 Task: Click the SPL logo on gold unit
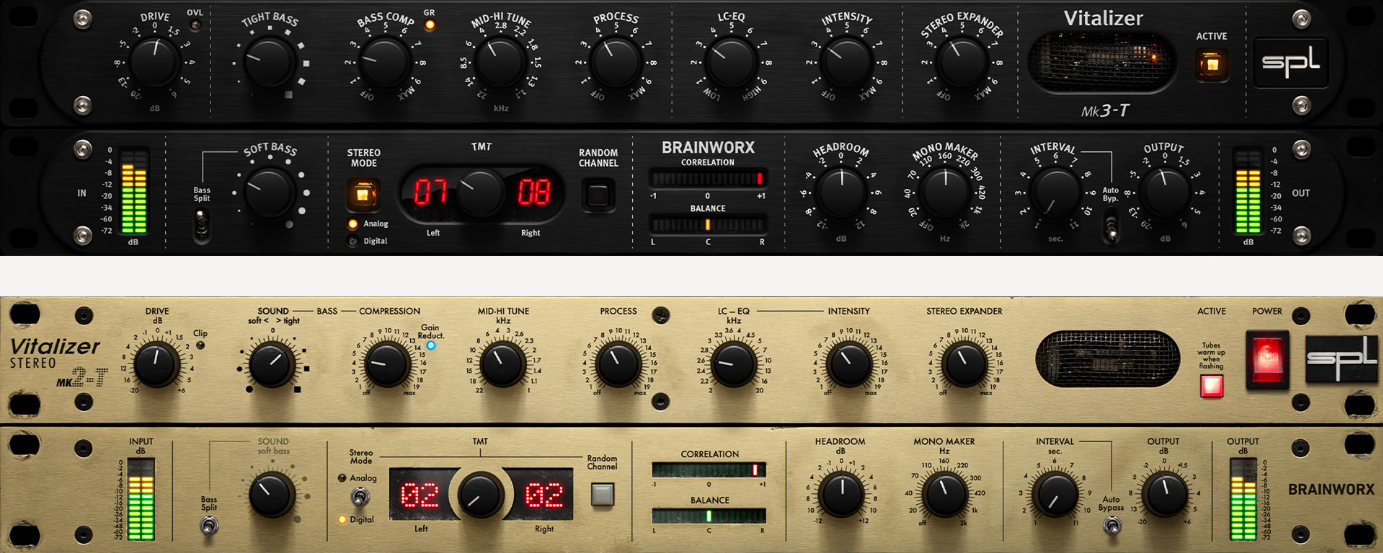(x=1341, y=359)
